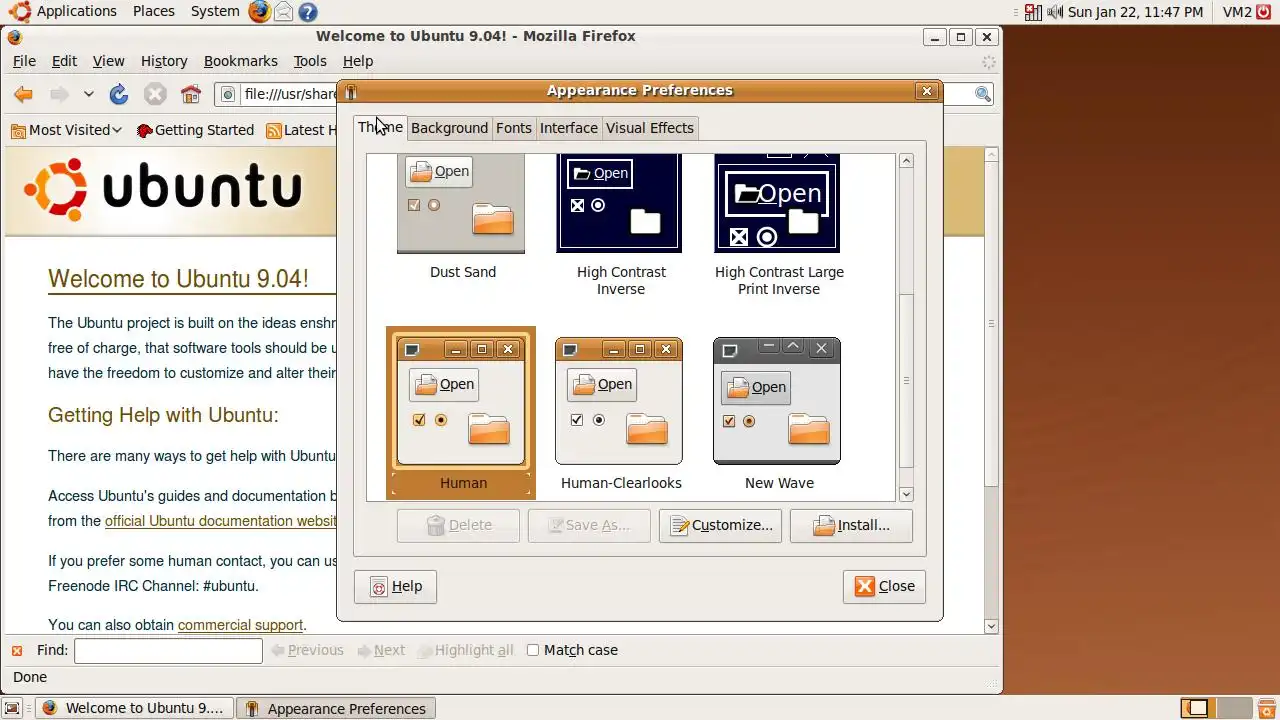Open the volume control speaker icon
This screenshot has height=720, width=1280.
click(x=1055, y=12)
